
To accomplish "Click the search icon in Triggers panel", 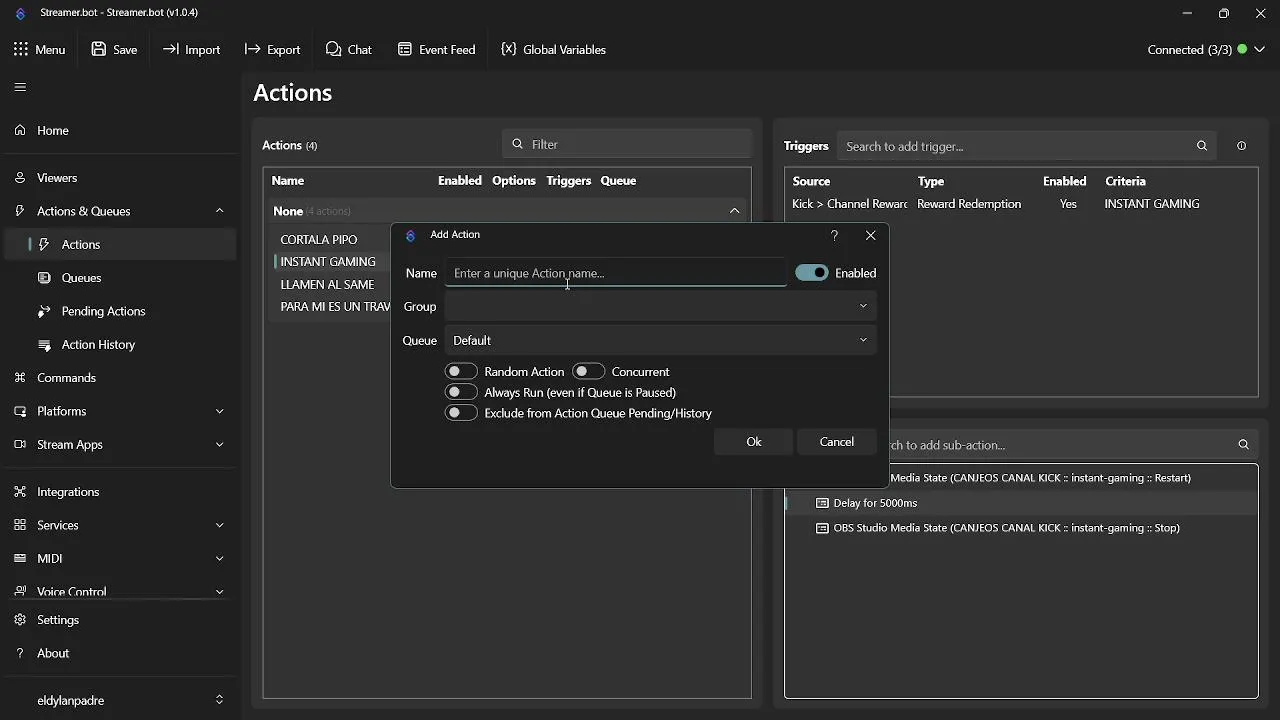I will pyautogui.click(x=1202, y=146).
